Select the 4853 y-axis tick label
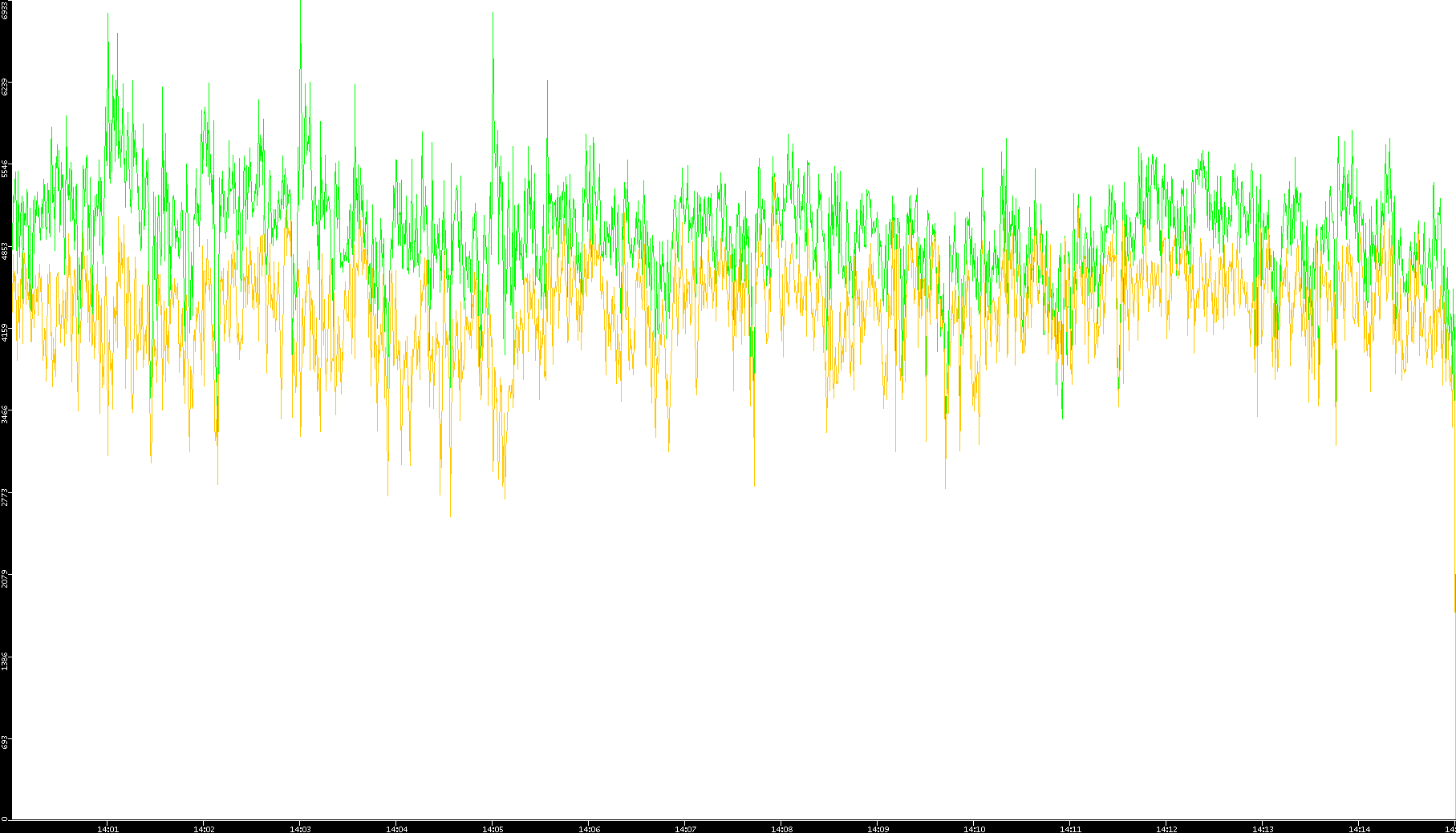The width and height of the screenshot is (1456, 833). [5, 250]
